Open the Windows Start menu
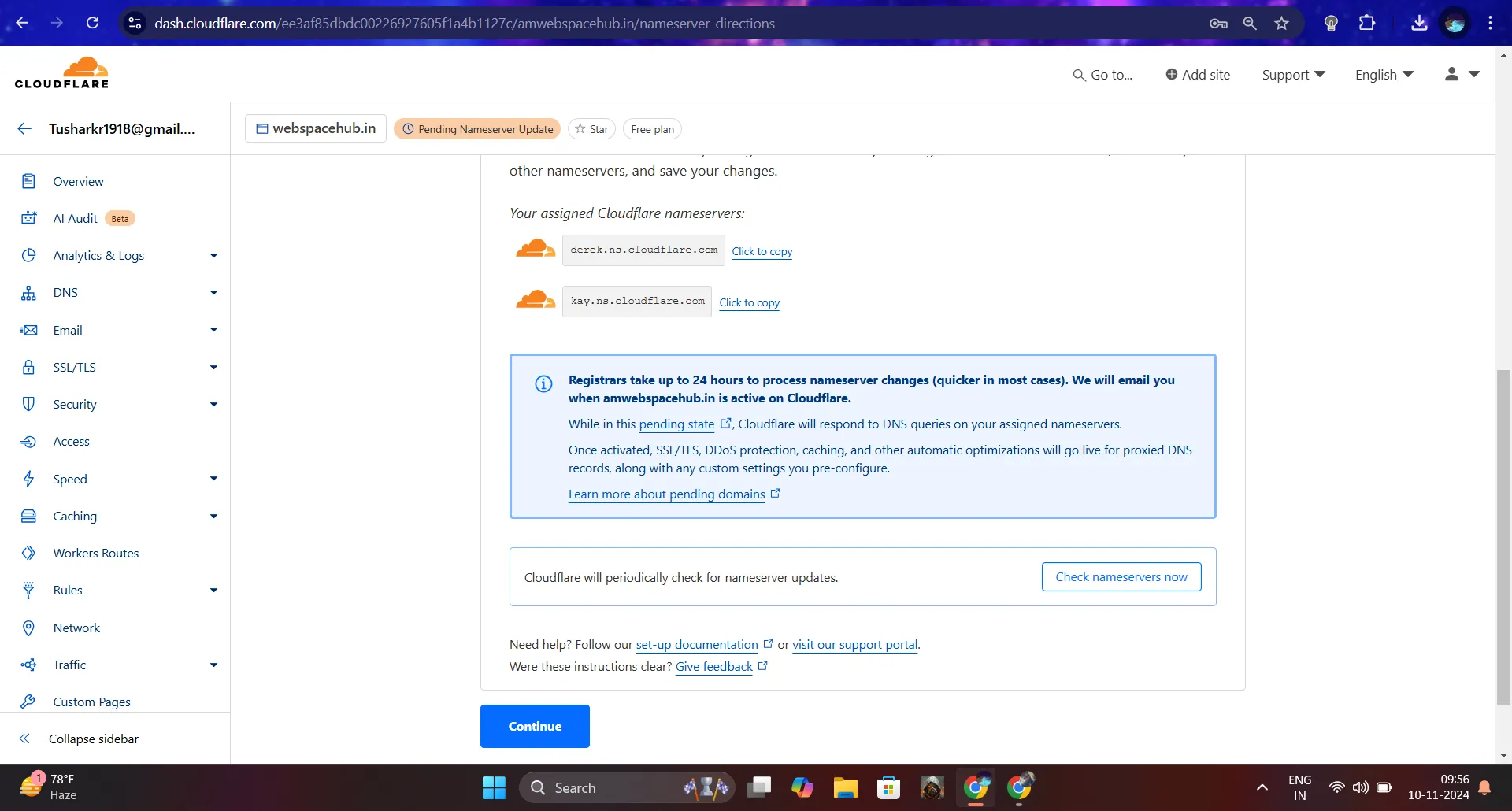Screen dimensions: 1512x811 (494, 787)
